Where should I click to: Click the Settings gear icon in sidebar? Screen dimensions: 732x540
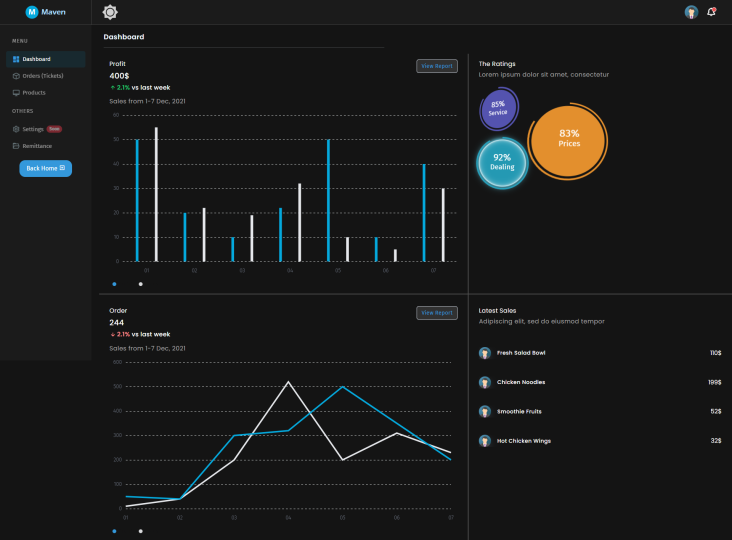point(16,129)
